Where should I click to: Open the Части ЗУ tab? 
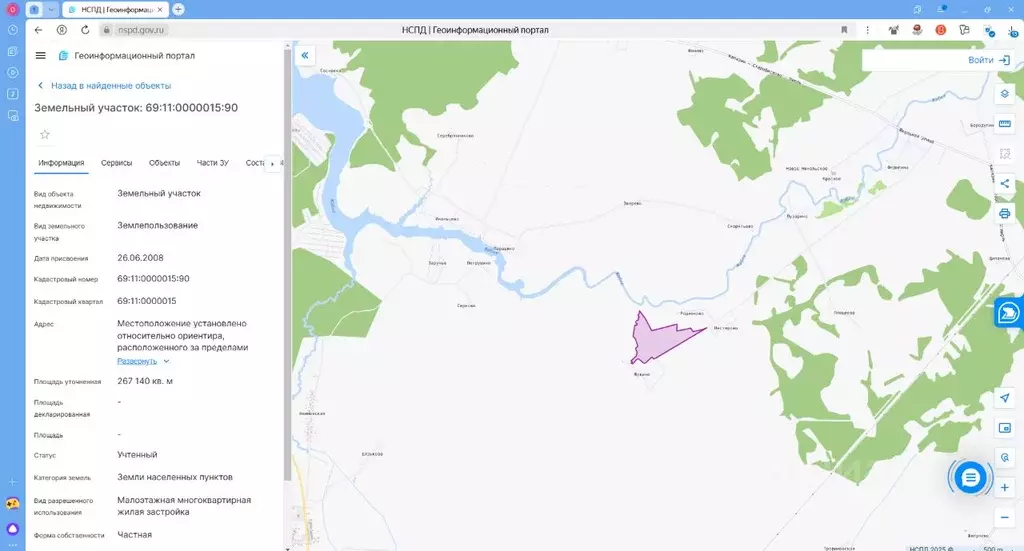coord(212,163)
